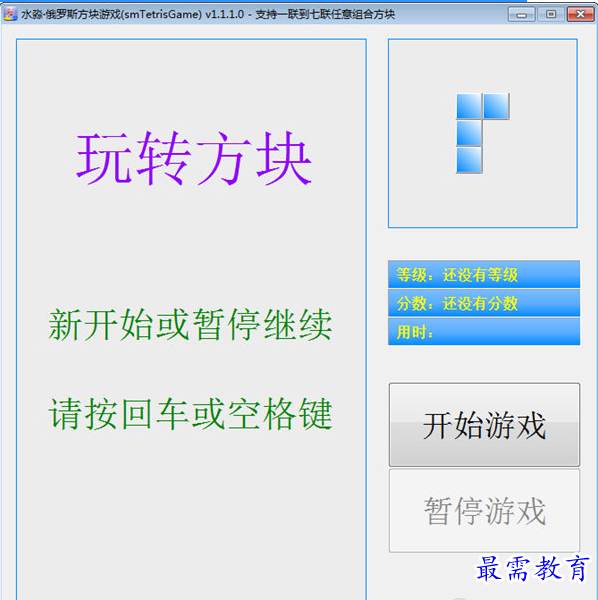Click the 用时 elapsed time label

pyautogui.click(x=484, y=332)
